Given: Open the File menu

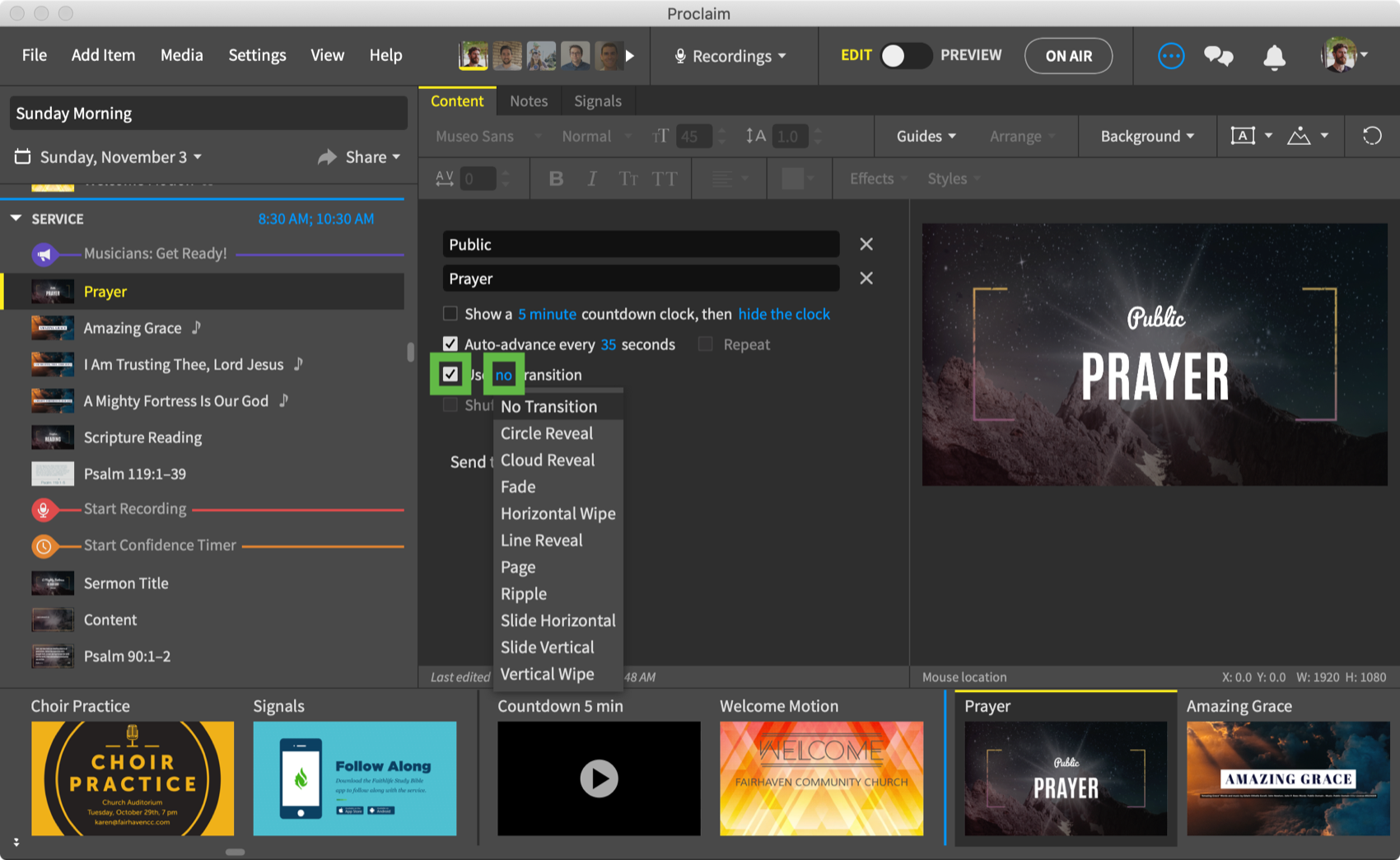Looking at the screenshot, I should pos(35,55).
